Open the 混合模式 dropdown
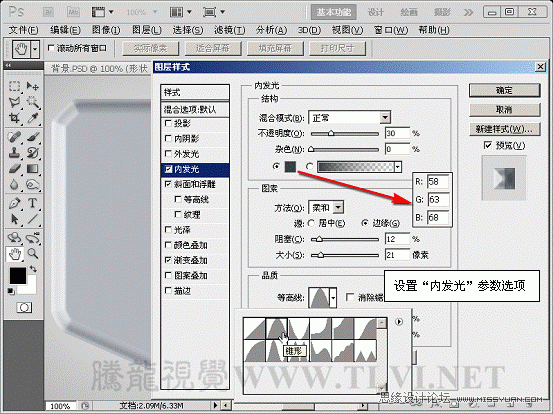This screenshot has width=553, height=414. point(385,117)
